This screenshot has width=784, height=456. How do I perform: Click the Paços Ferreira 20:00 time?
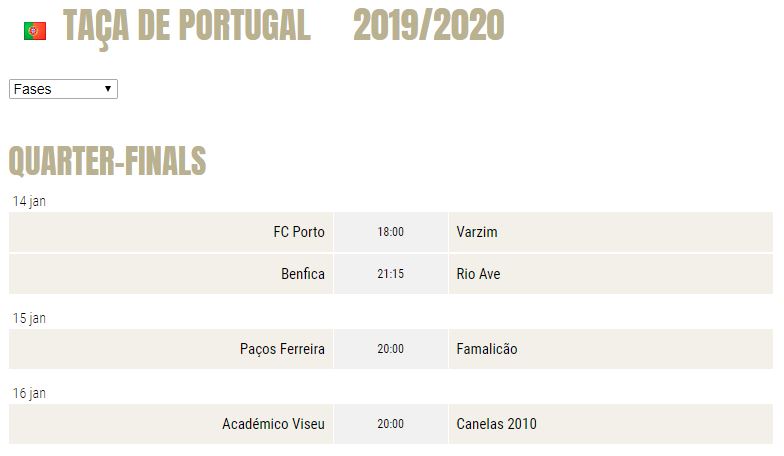390,349
